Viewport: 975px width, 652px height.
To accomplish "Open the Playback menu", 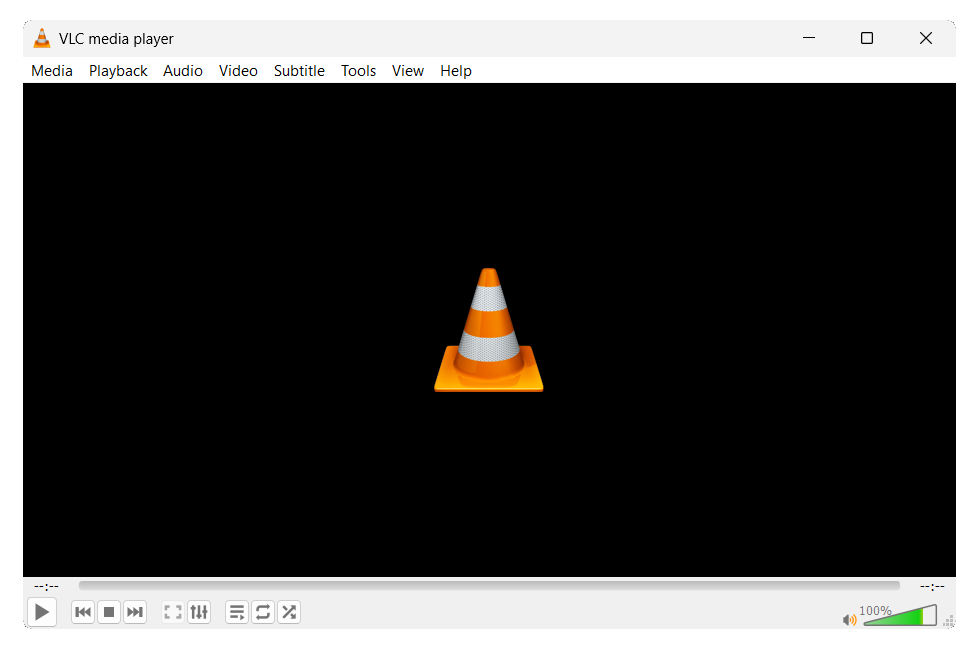I will pos(118,71).
